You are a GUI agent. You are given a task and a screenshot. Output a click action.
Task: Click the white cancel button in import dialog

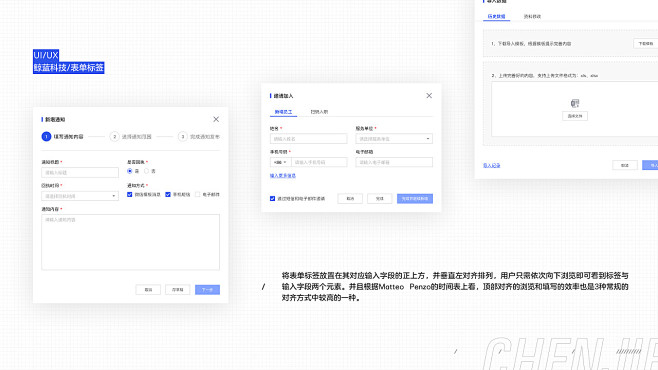coord(625,165)
